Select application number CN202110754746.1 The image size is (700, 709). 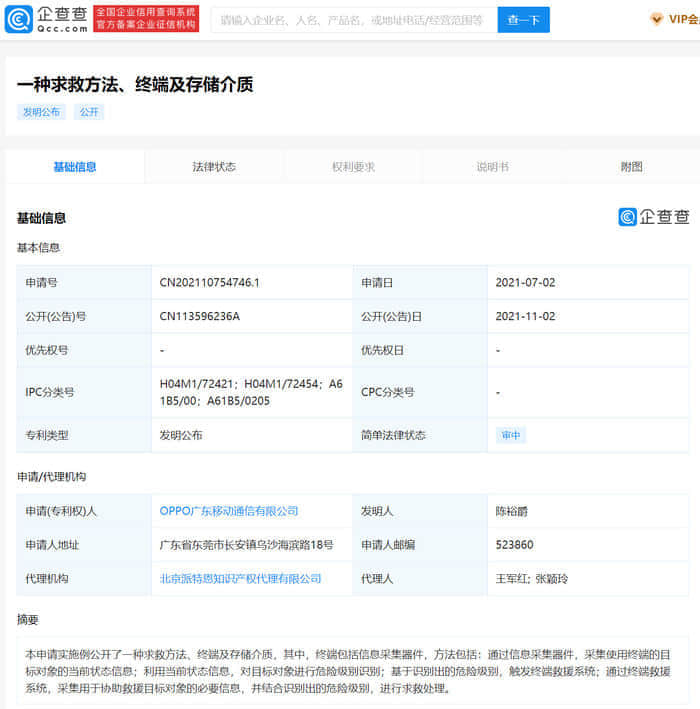pyautogui.click(x=209, y=283)
